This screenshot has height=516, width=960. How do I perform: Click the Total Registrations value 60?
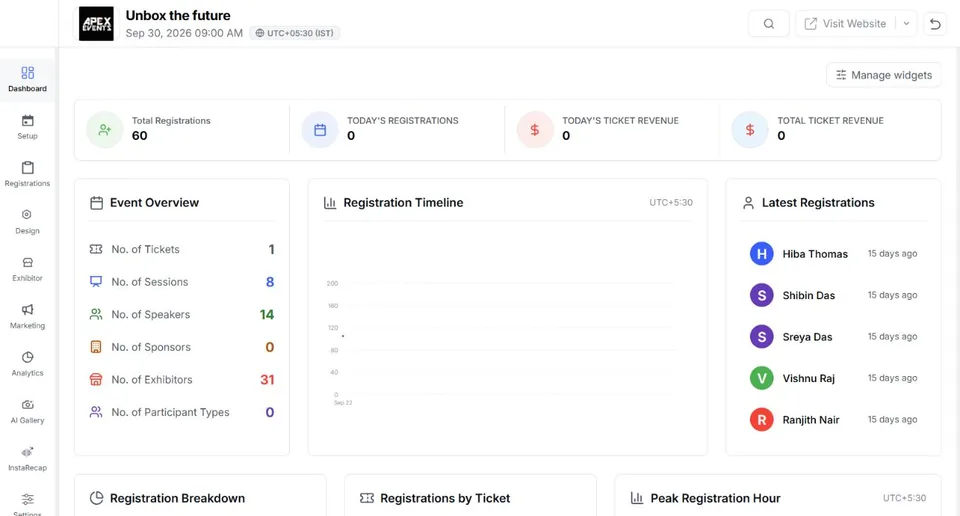140,136
